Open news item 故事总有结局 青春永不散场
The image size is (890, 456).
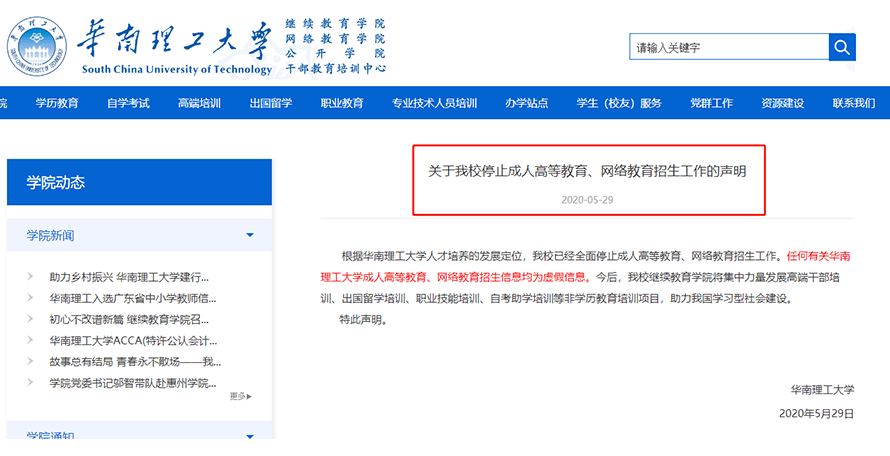coord(135,362)
